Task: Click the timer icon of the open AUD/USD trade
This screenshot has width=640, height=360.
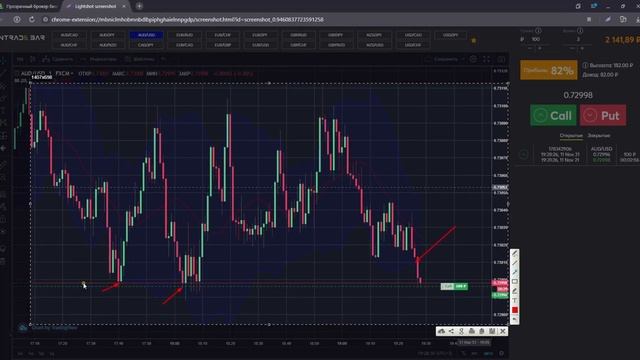Action: (524, 155)
